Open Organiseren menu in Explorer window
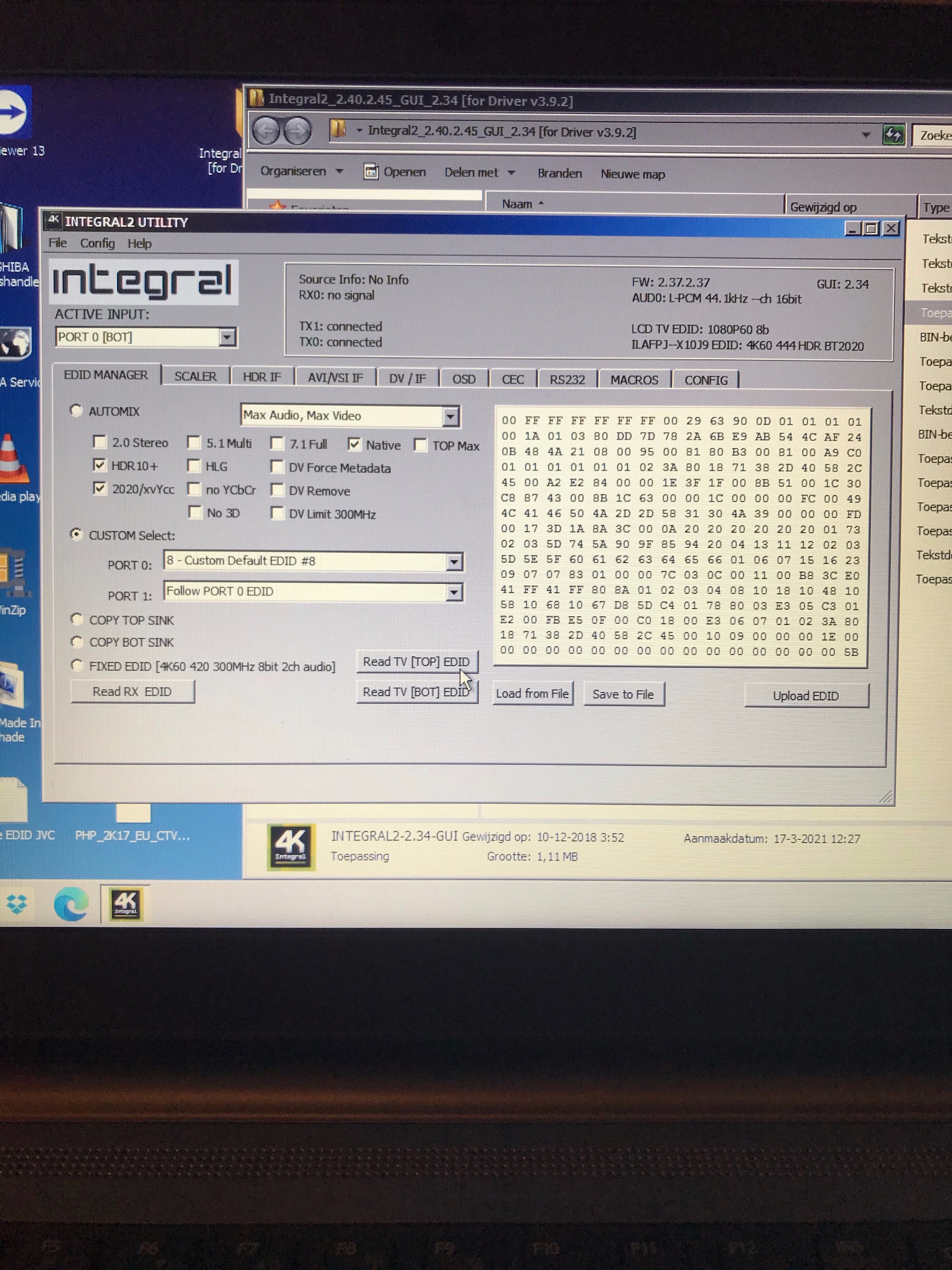Screen dimensions: 952x1270 [x=301, y=171]
